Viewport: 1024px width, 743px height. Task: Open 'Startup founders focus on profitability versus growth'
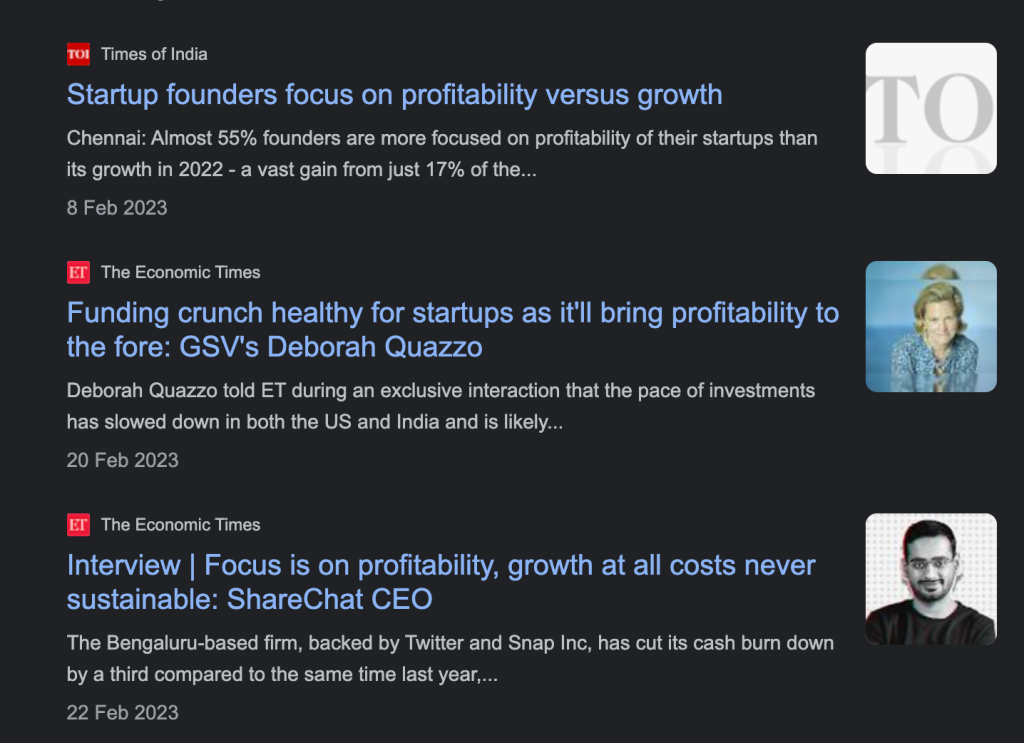coord(394,95)
